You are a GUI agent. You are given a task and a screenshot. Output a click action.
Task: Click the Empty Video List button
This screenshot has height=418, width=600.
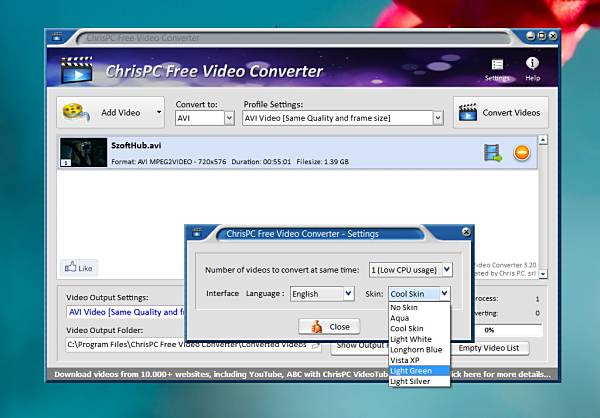click(x=489, y=348)
